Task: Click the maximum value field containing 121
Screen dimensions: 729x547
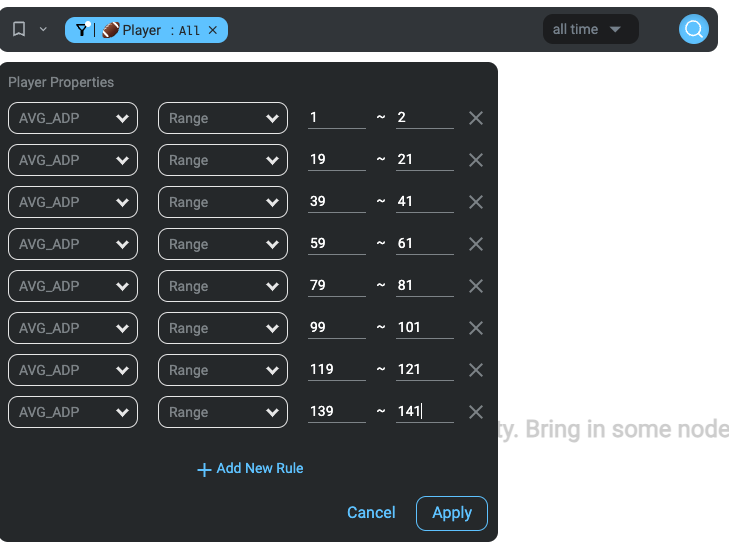Action: [424, 369]
